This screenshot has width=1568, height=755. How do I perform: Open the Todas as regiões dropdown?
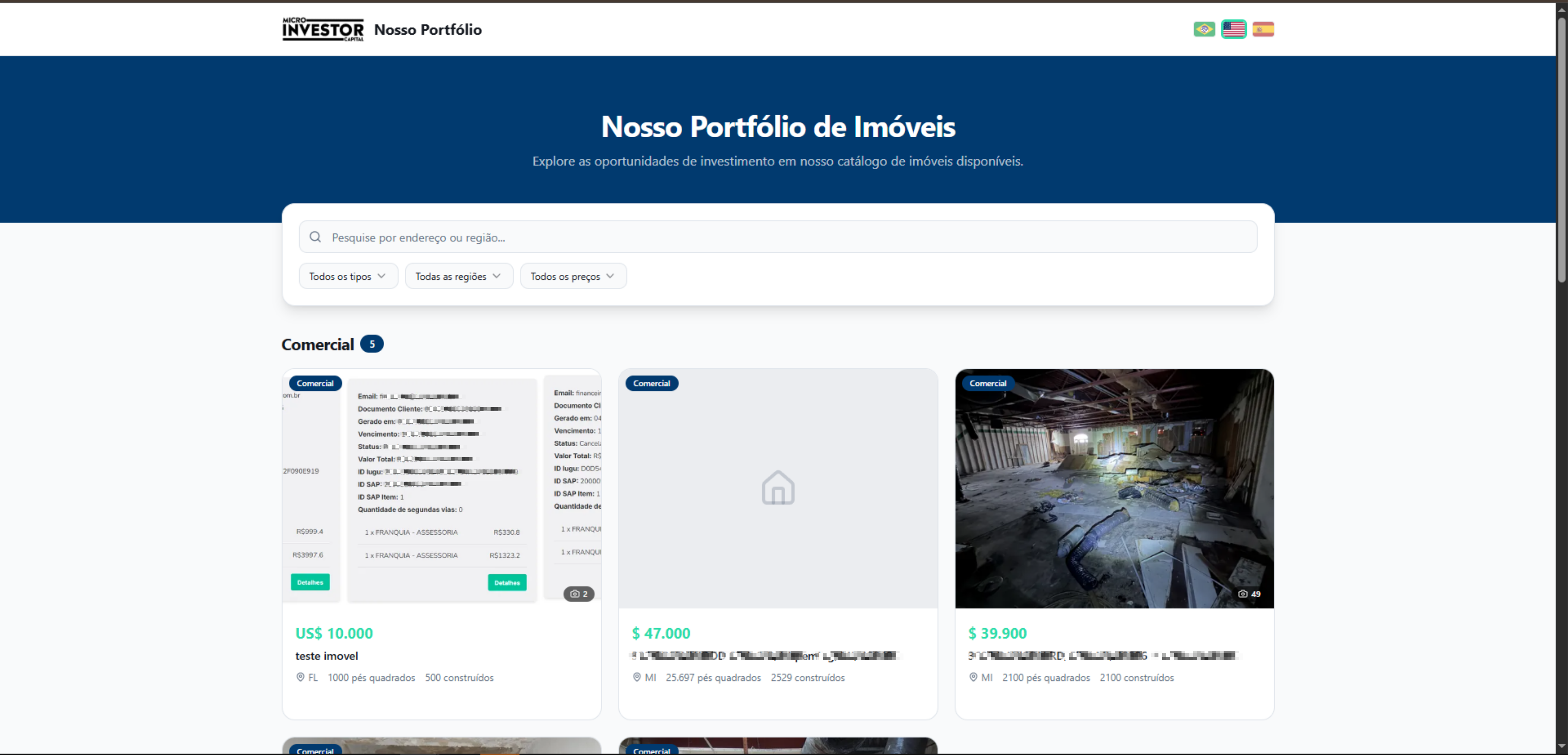[x=459, y=276]
